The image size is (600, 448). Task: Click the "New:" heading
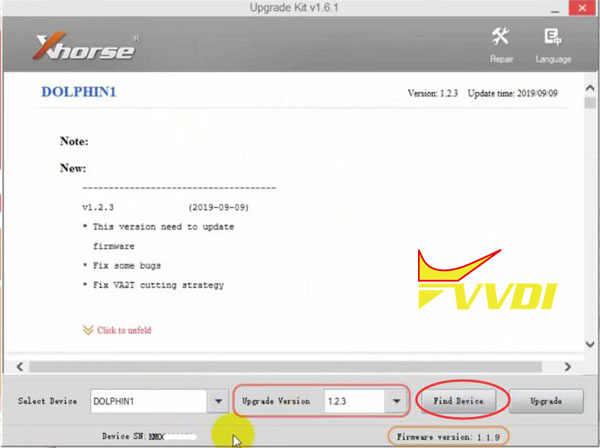click(73, 168)
